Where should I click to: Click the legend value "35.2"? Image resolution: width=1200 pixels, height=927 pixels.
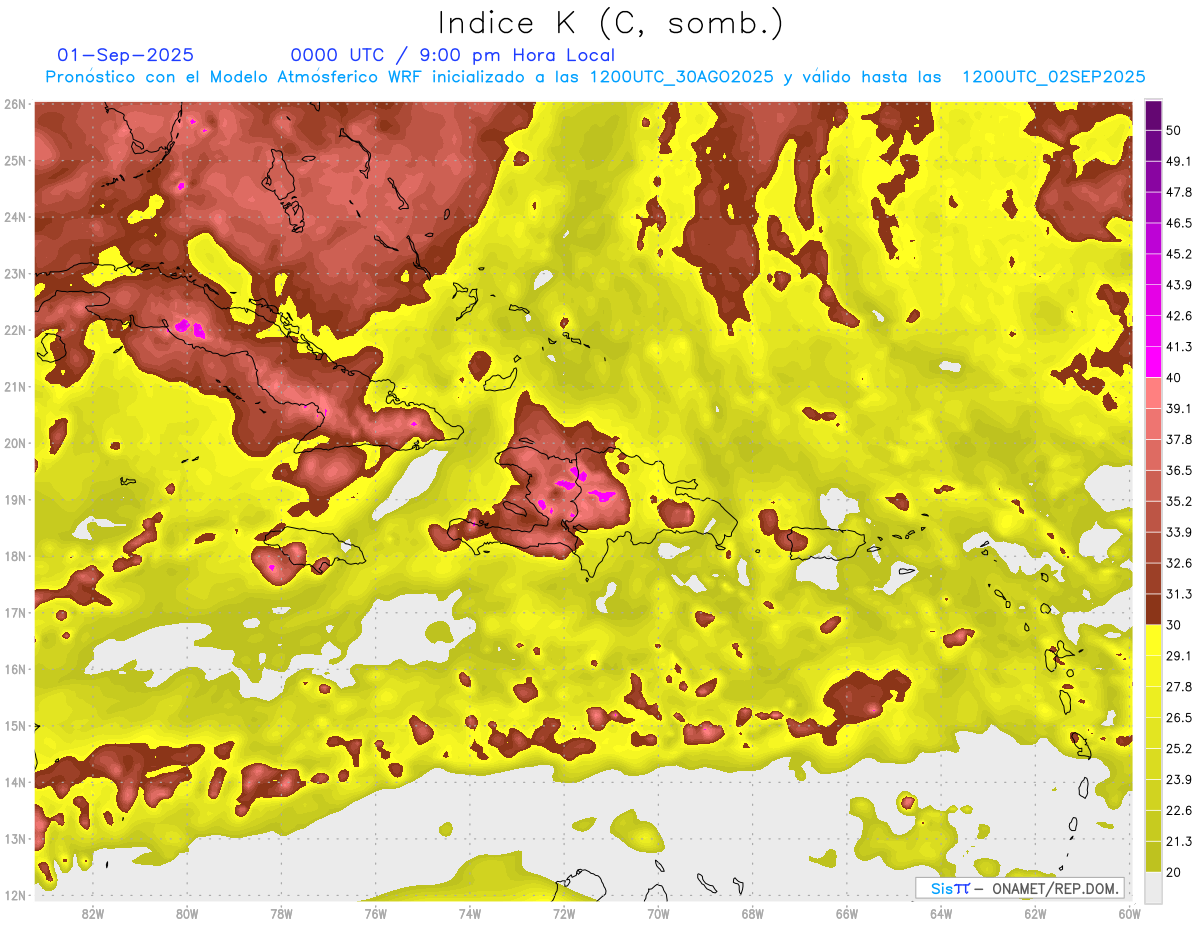[x=1178, y=501]
